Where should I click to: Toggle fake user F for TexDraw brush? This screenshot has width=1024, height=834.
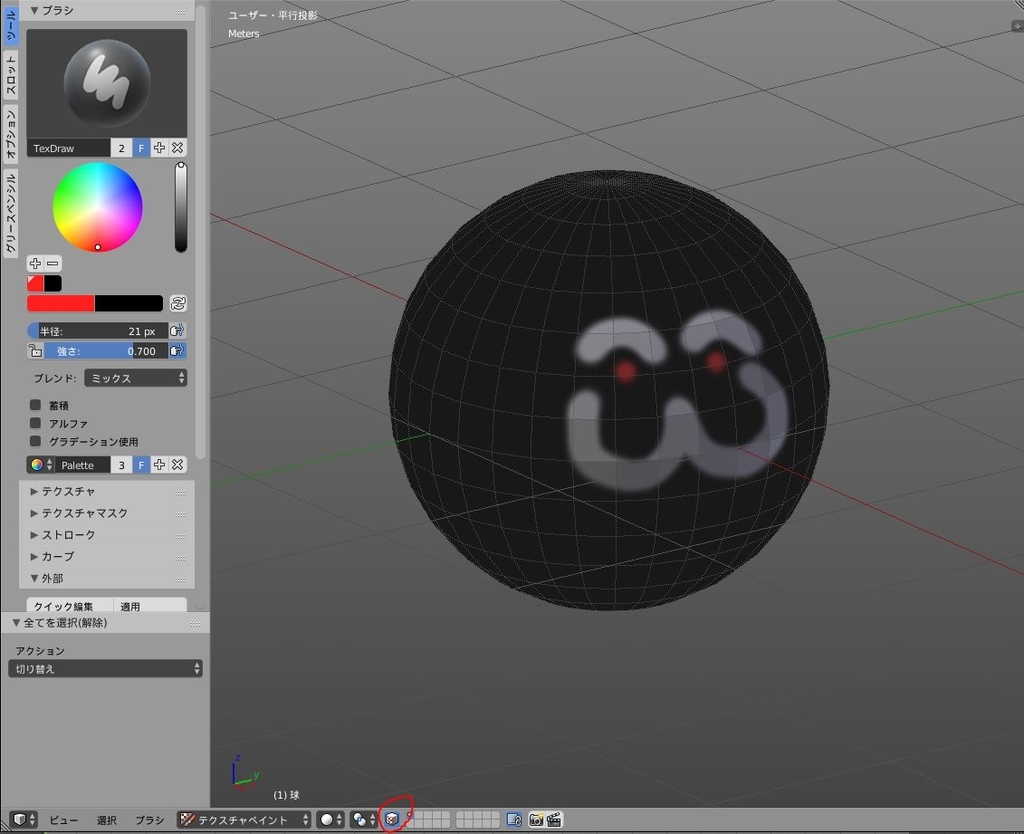click(x=141, y=148)
